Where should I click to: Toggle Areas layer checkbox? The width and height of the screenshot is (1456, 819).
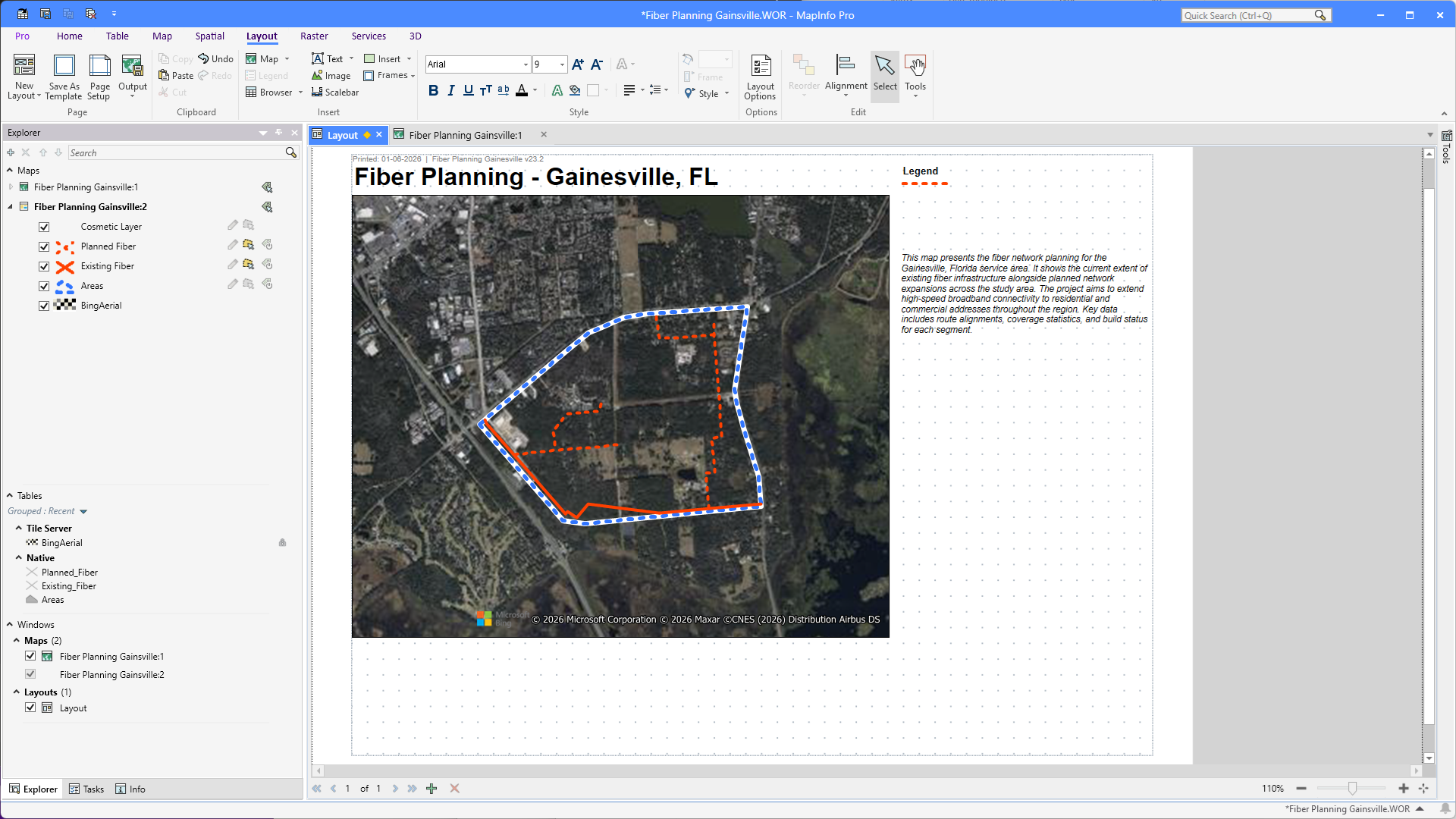pyautogui.click(x=44, y=286)
